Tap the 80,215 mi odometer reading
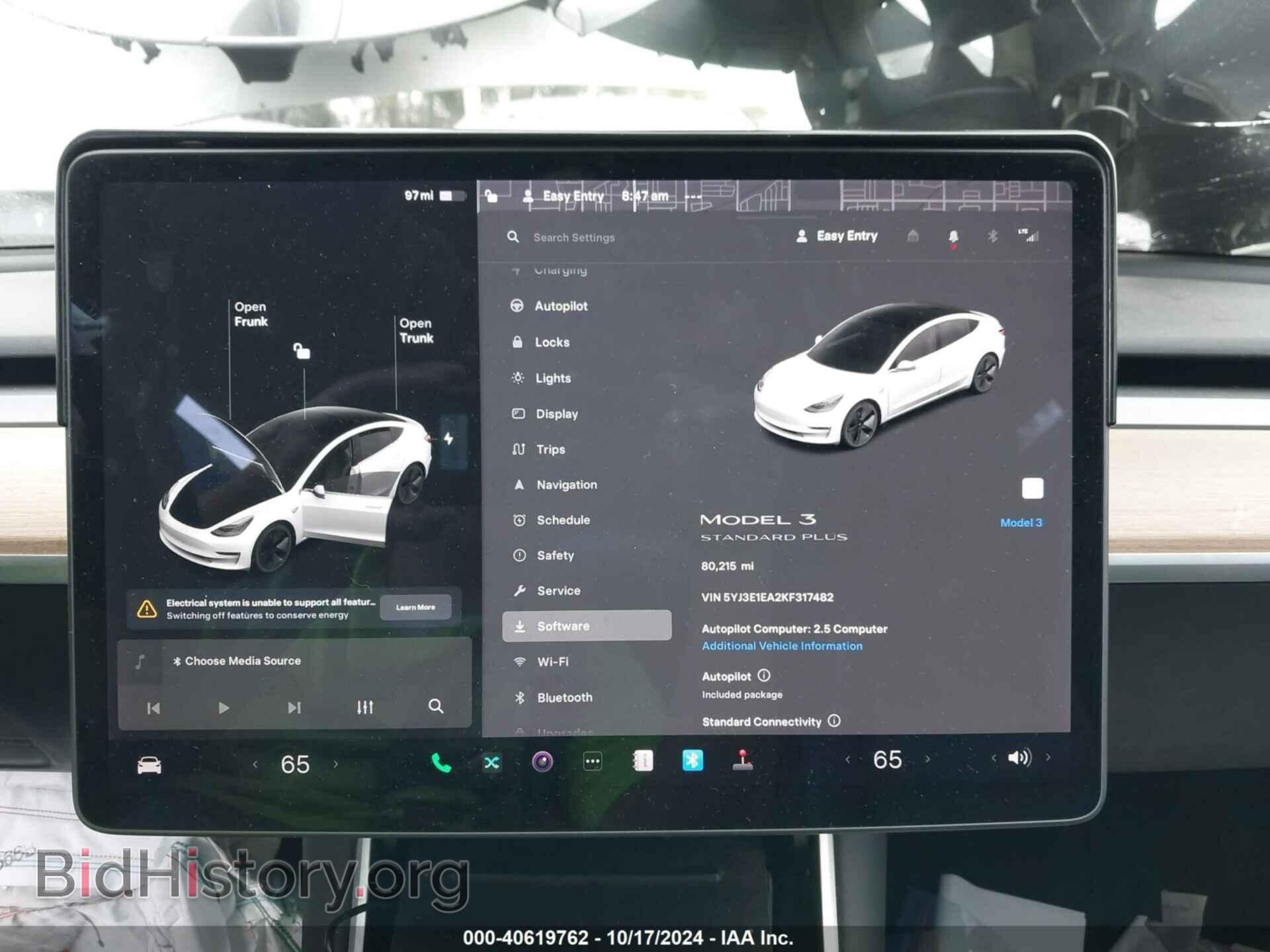 (728, 566)
